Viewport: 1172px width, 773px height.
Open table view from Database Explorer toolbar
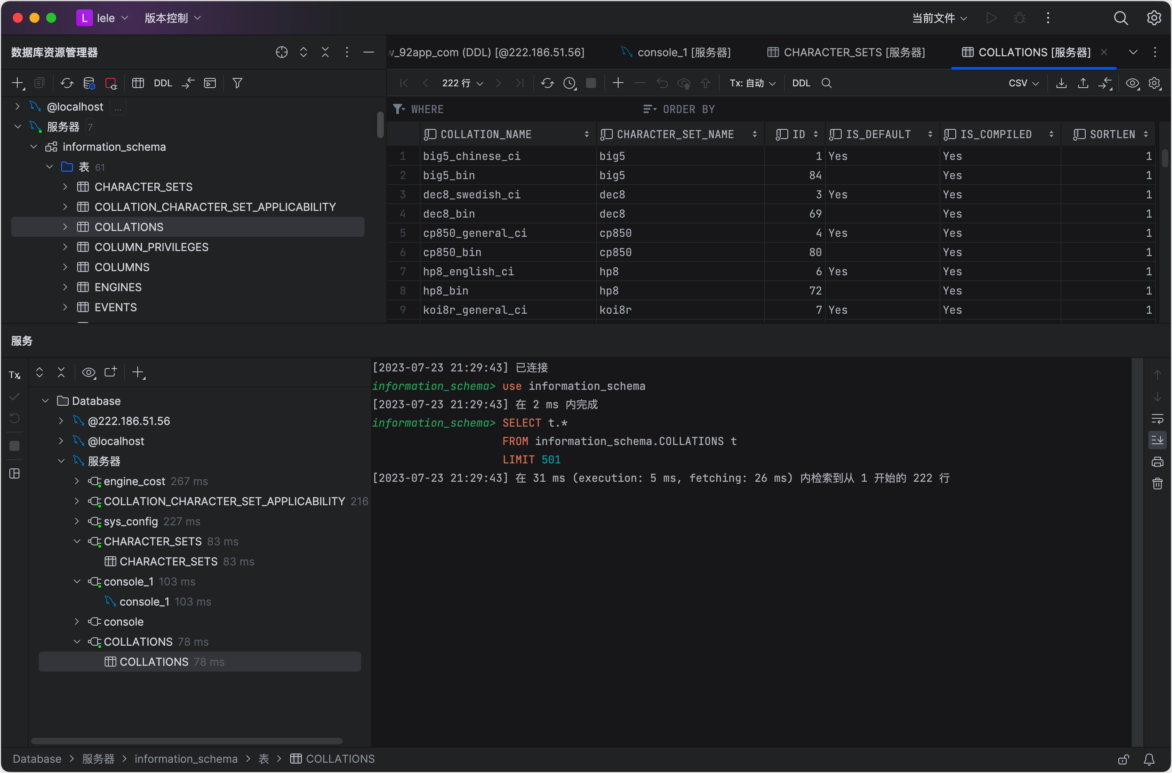tap(138, 83)
